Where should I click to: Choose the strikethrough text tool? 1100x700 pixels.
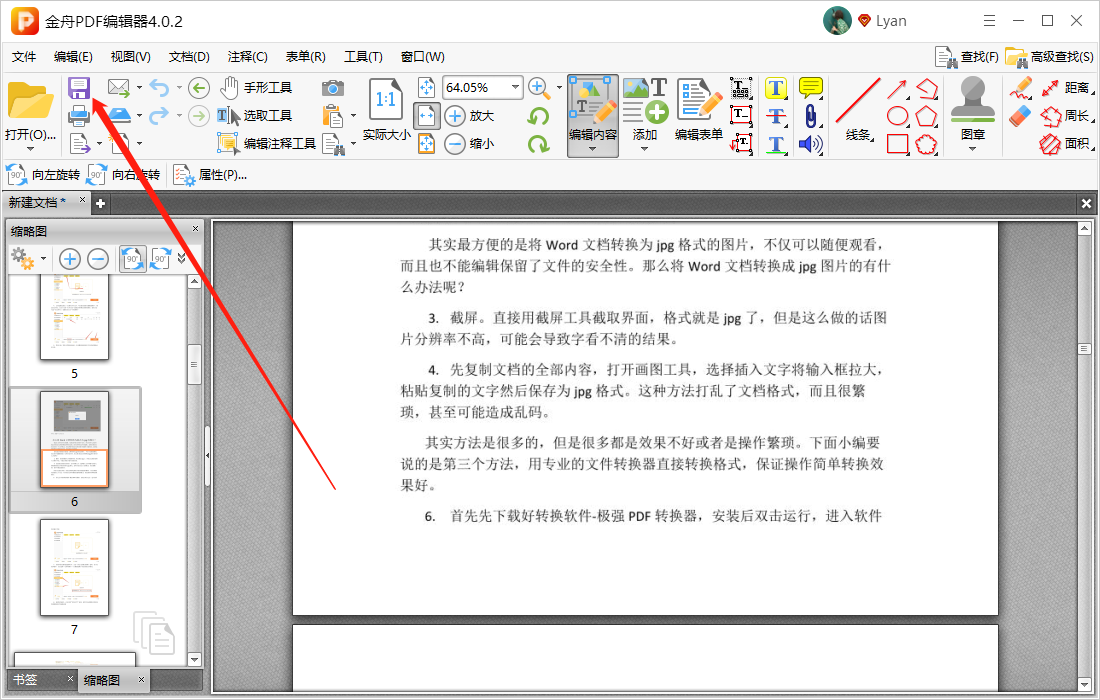pos(776,116)
